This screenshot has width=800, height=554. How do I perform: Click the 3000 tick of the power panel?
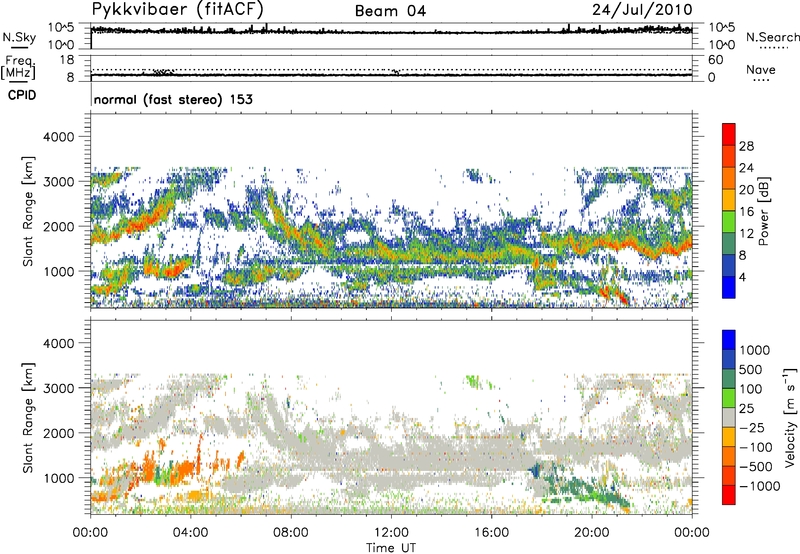click(58, 182)
